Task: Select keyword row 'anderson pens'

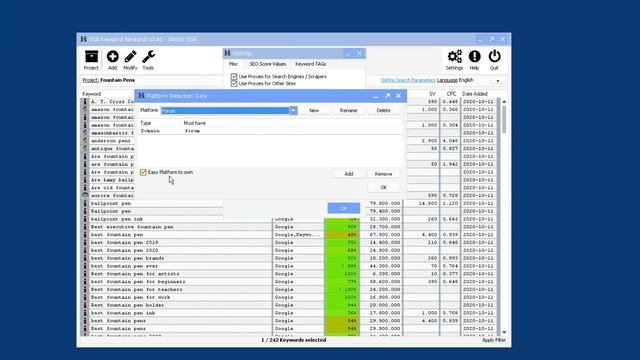Action: pos(110,141)
